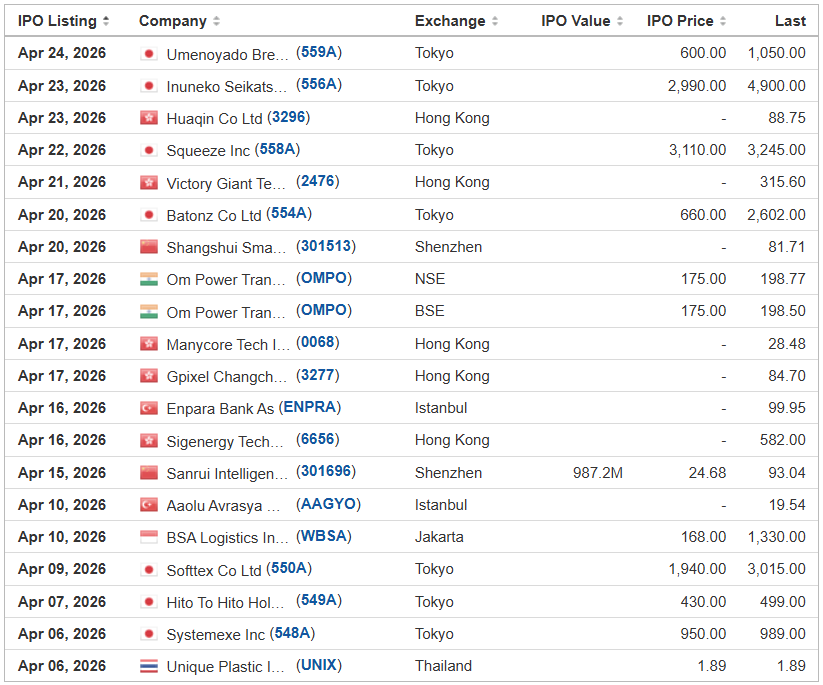
Task: Sort by IPO Value column arrows
Action: click(620, 21)
